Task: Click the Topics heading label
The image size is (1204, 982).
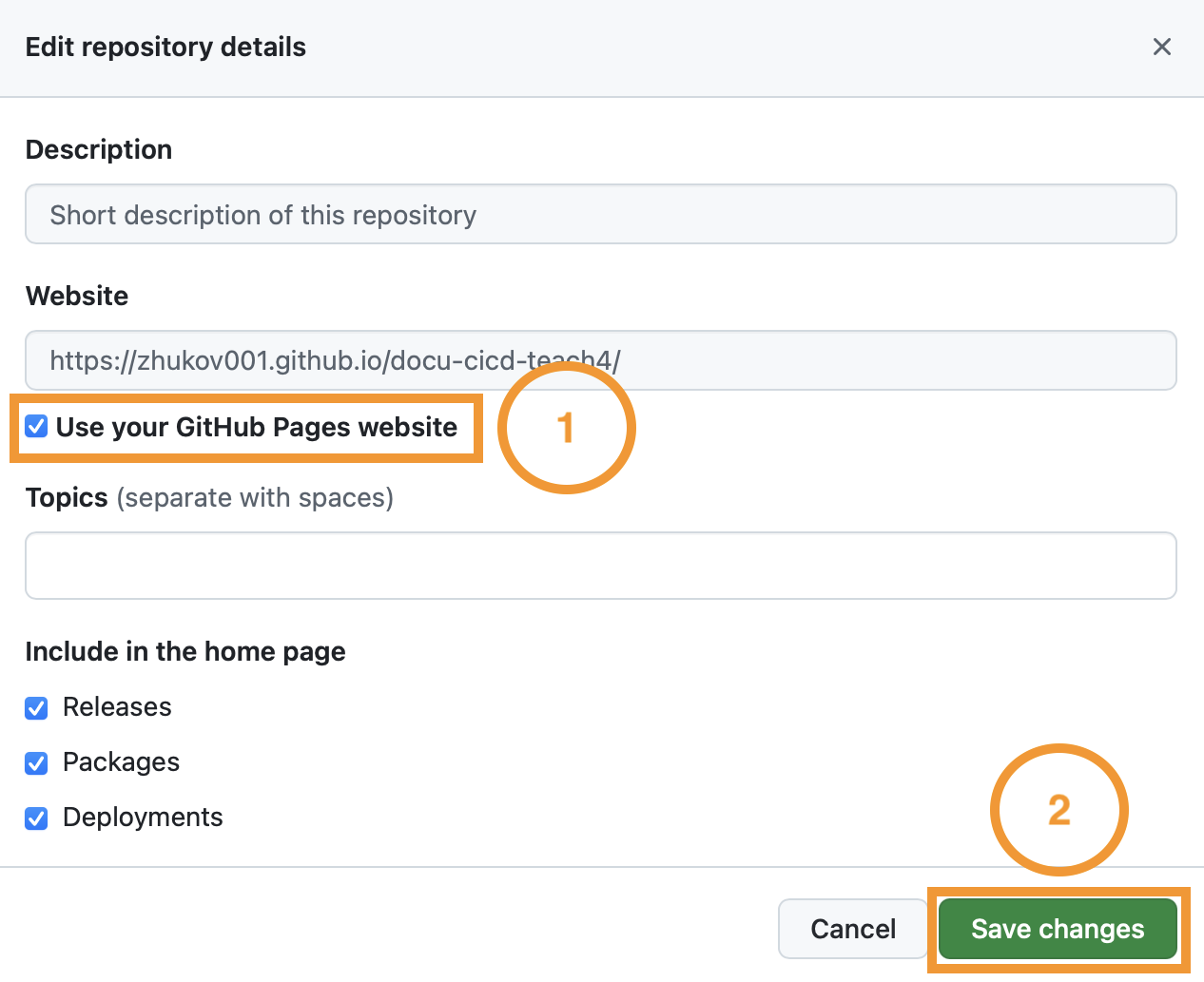Action: (x=67, y=497)
